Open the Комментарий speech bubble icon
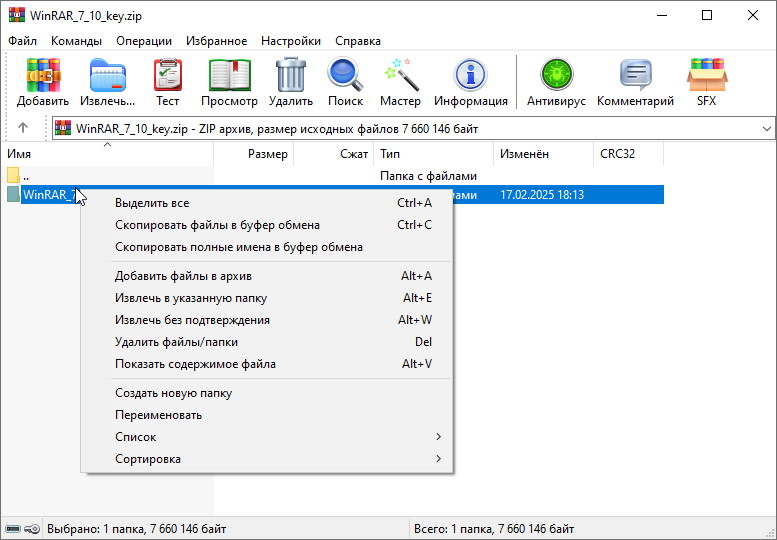Screen dimensions: 777x540 [635, 74]
